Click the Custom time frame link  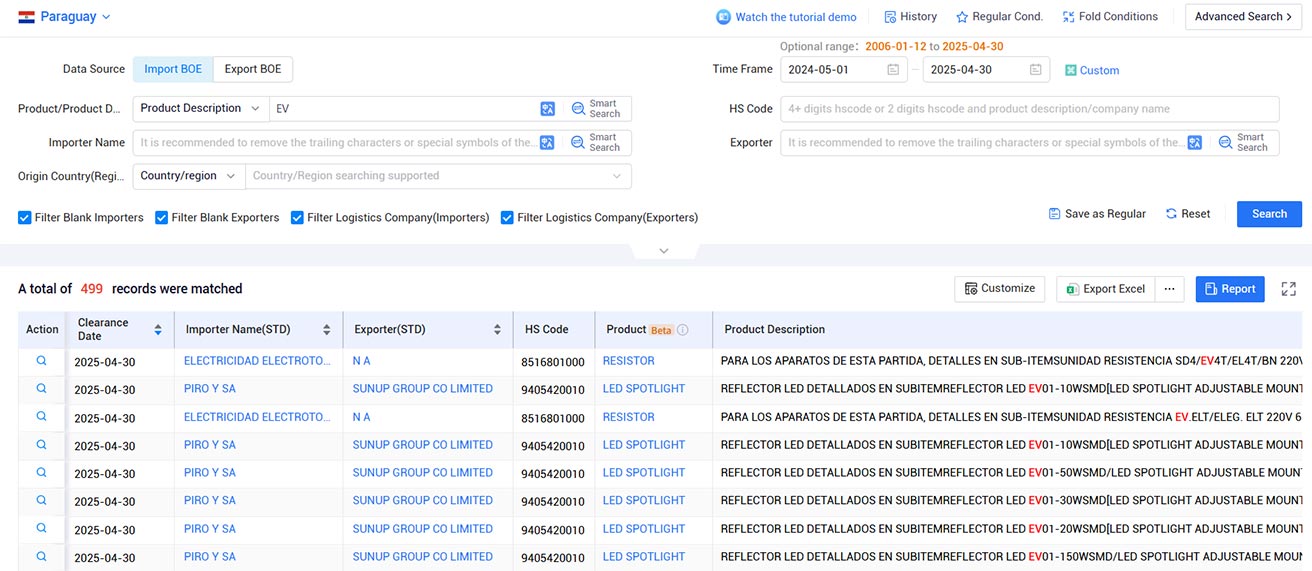coord(1092,71)
